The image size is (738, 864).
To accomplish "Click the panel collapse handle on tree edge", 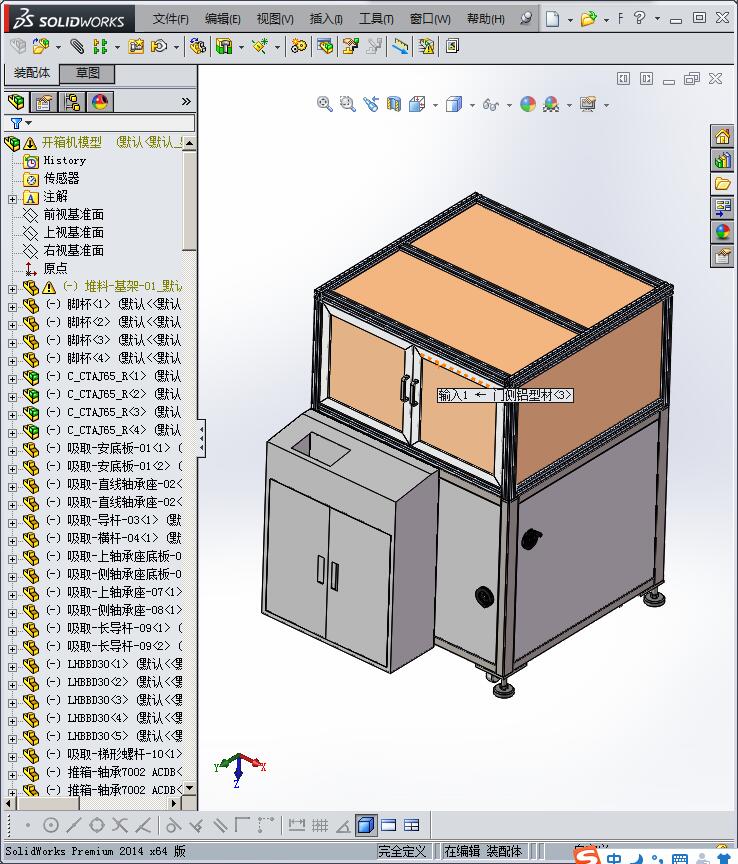I will 202,438.
